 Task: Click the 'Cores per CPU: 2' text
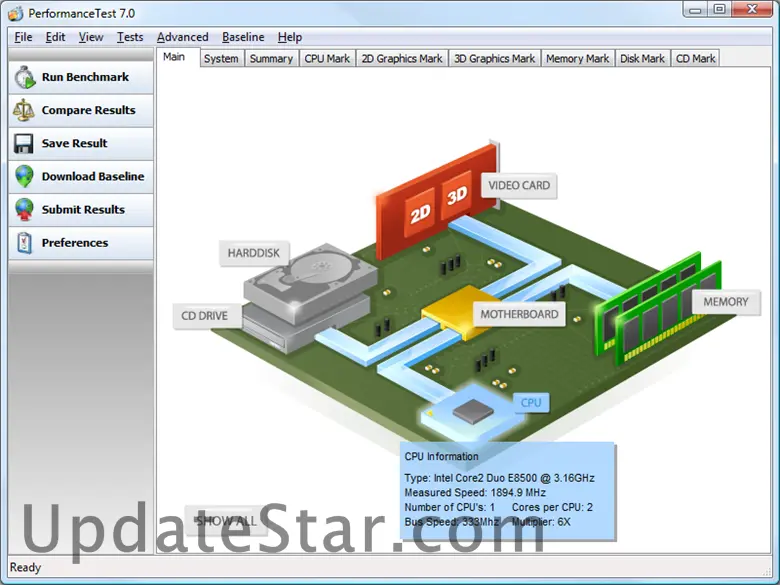[552, 507]
